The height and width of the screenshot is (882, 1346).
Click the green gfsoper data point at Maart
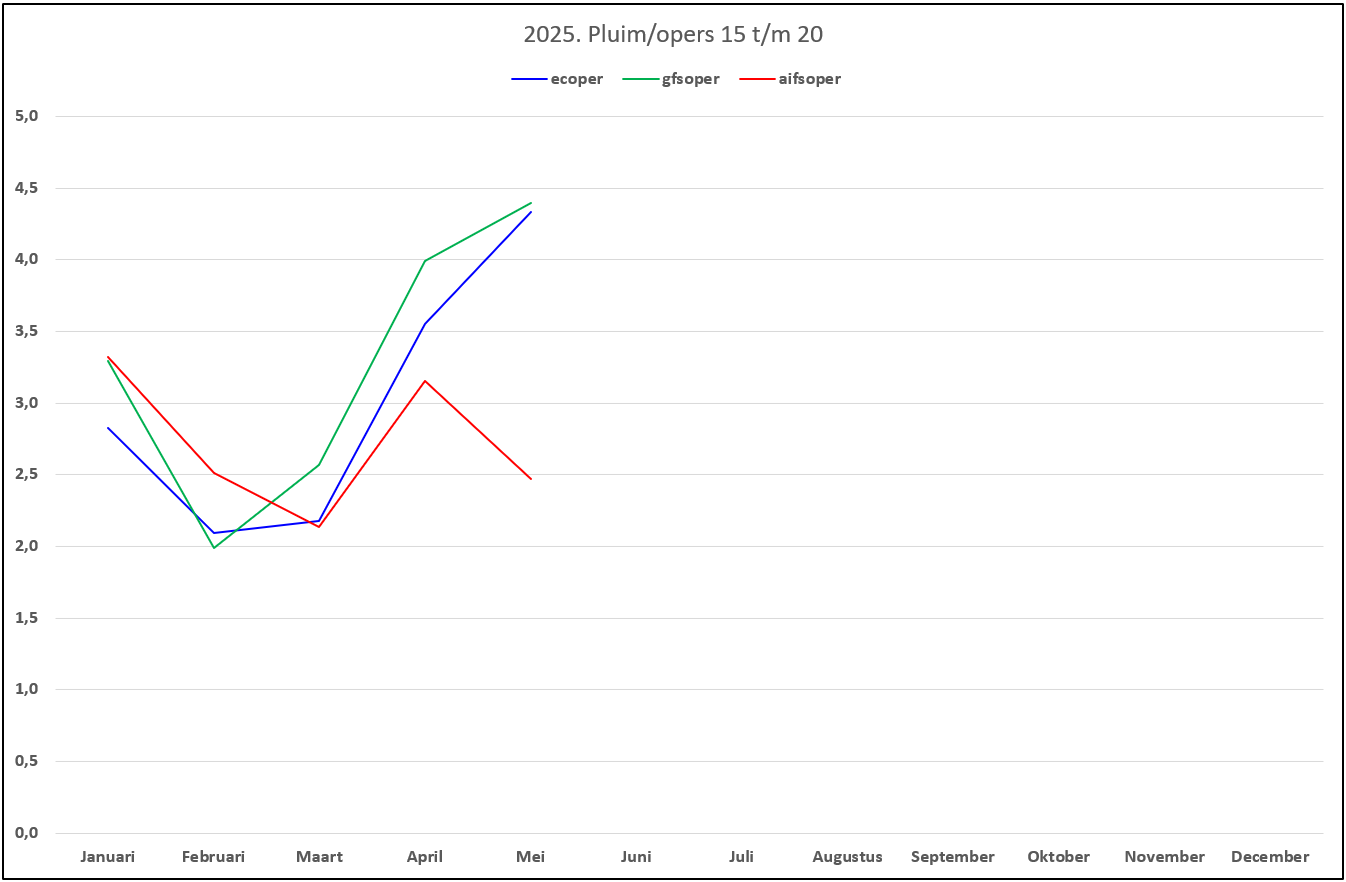(x=319, y=464)
